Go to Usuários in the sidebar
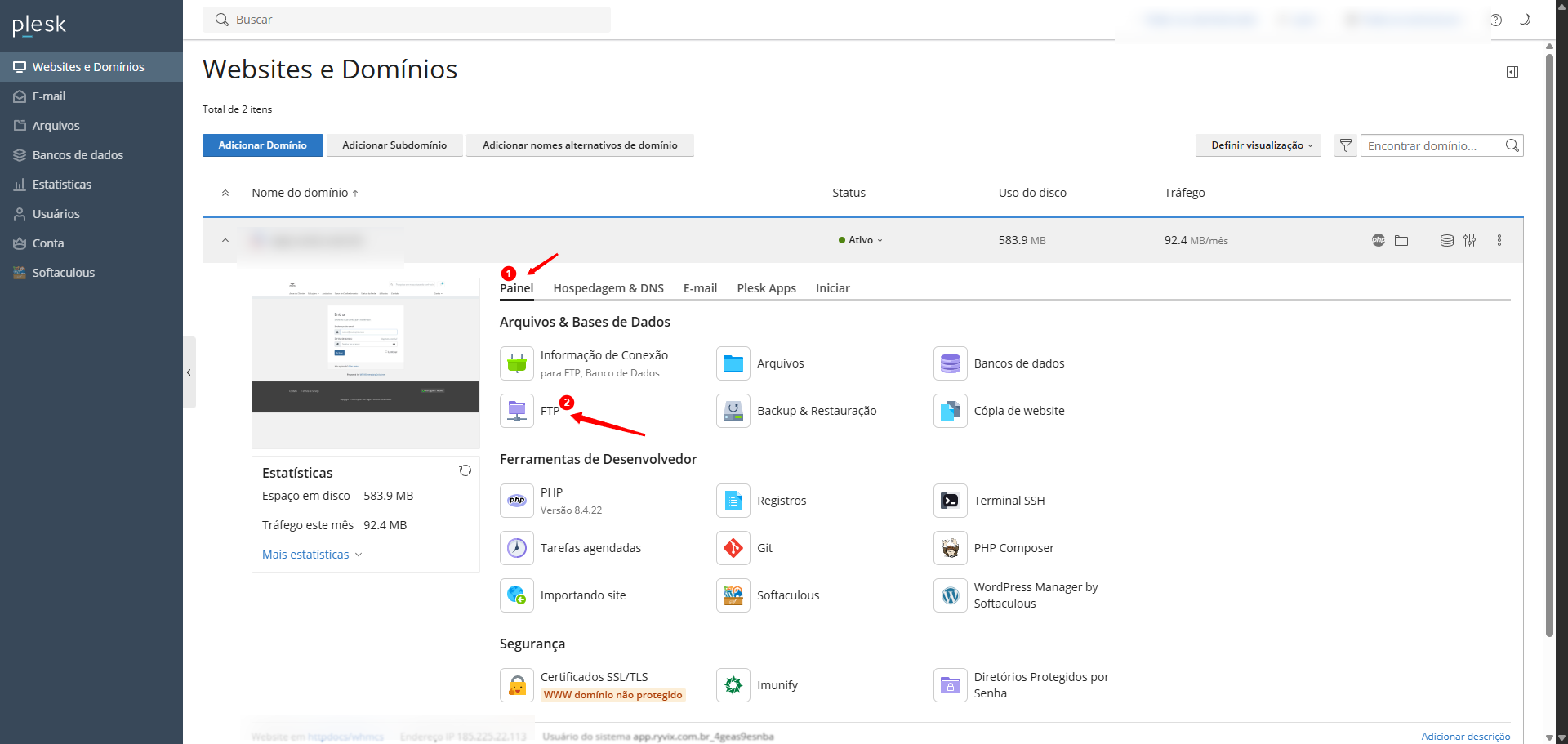 pyautogui.click(x=91, y=214)
